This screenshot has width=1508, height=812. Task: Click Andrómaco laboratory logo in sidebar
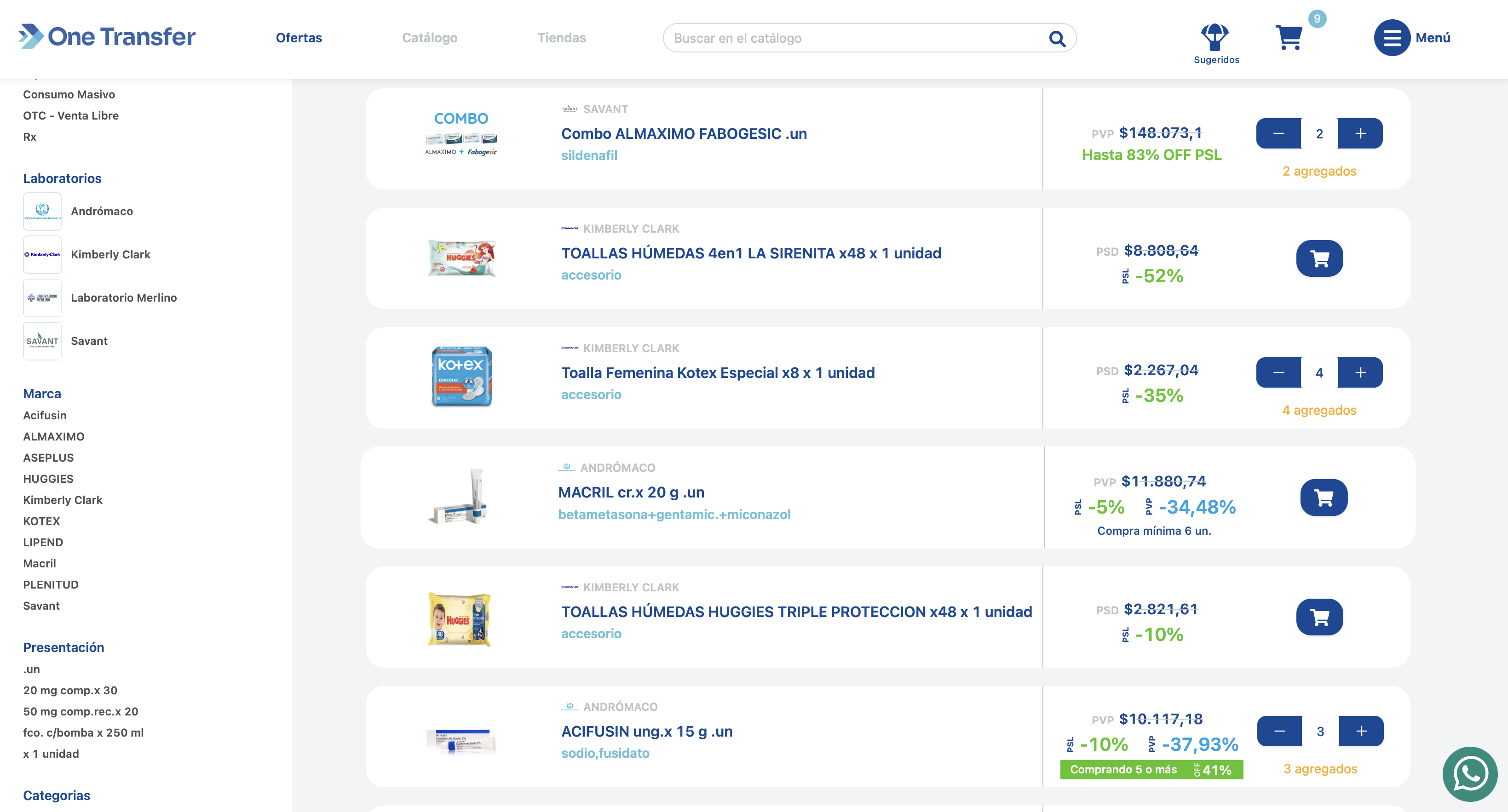tap(42, 211)
